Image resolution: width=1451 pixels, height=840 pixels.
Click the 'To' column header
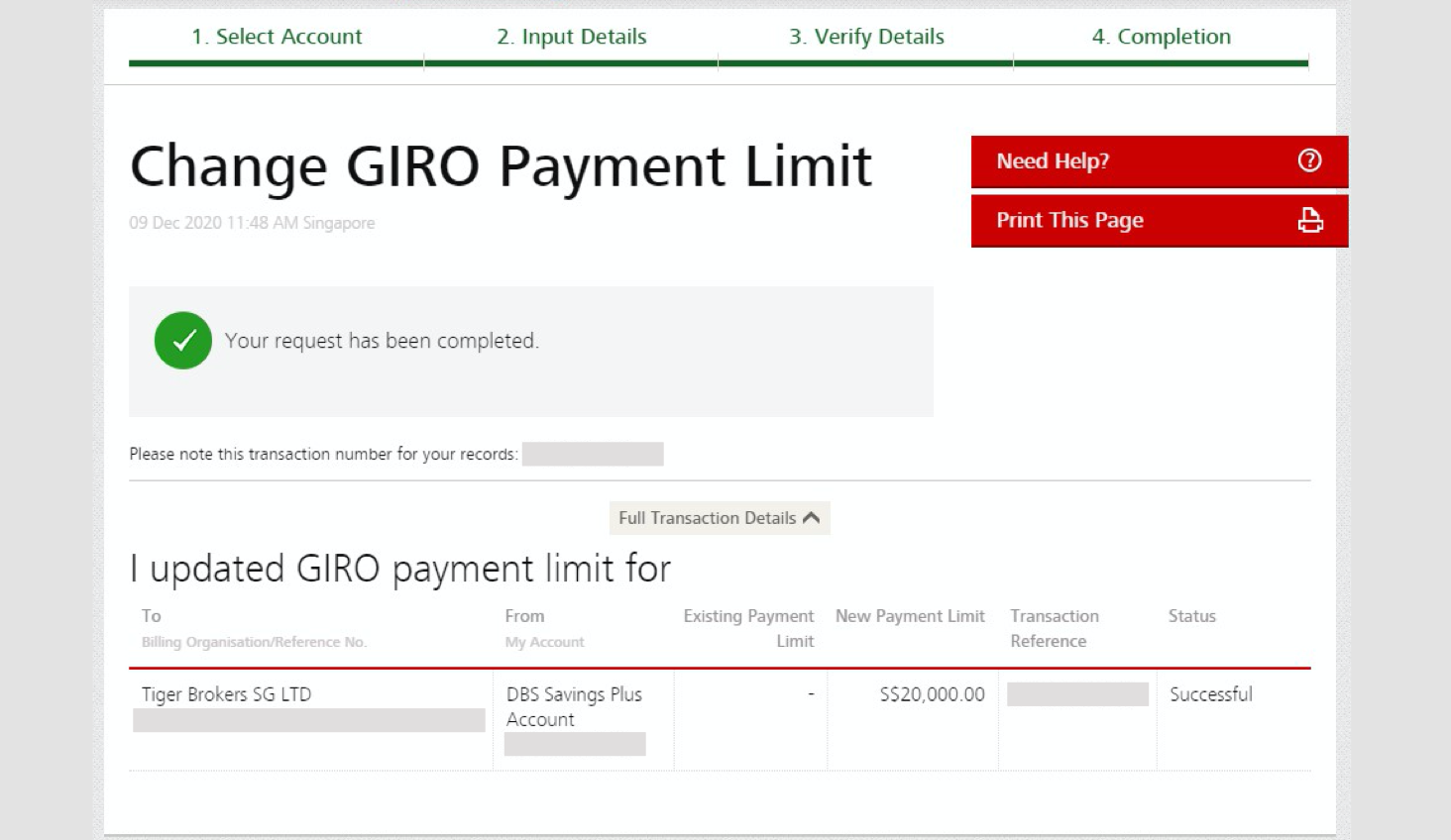tap(152, 615)
